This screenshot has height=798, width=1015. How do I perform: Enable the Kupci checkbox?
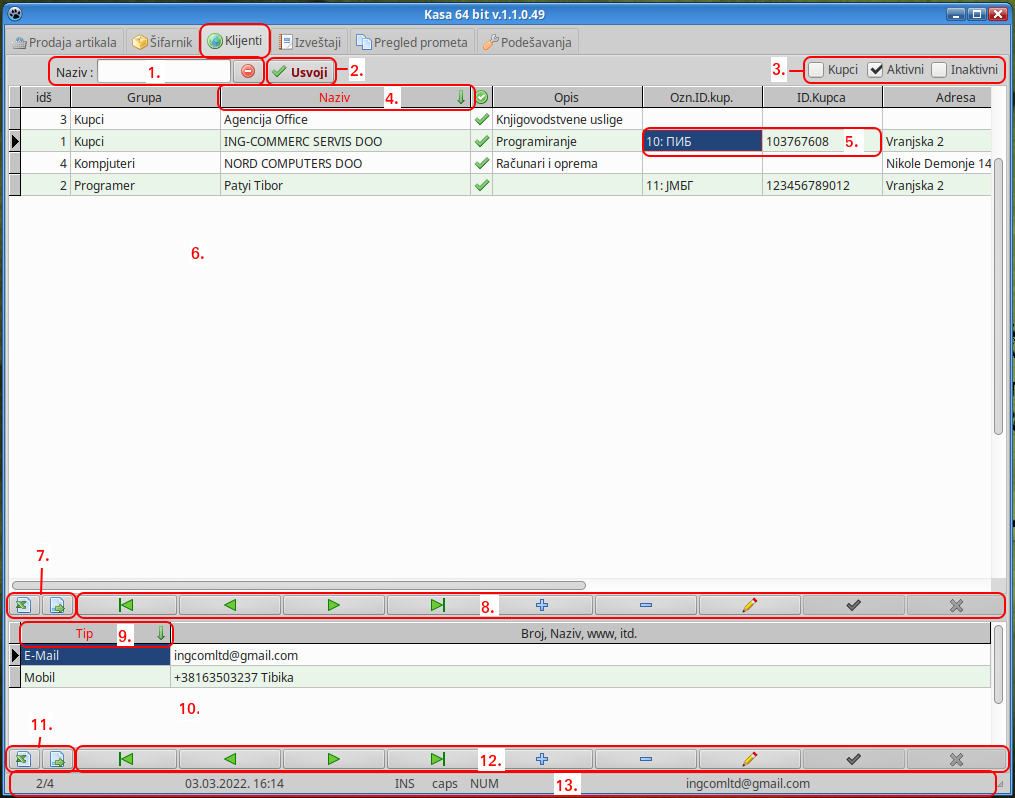click(817, 70)
